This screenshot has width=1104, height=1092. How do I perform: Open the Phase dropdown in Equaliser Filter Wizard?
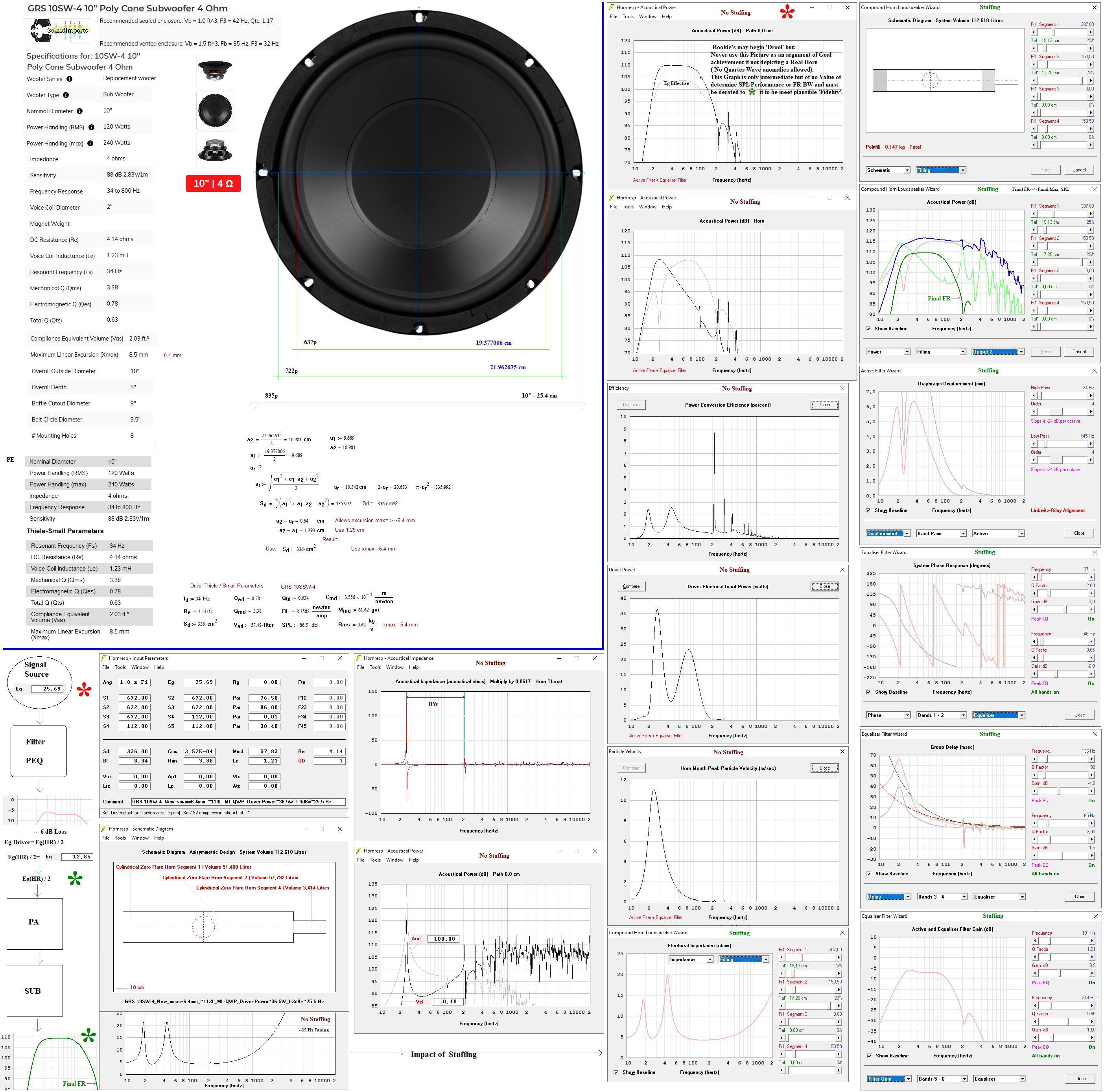pyautogui.click(x=888, y=715)
